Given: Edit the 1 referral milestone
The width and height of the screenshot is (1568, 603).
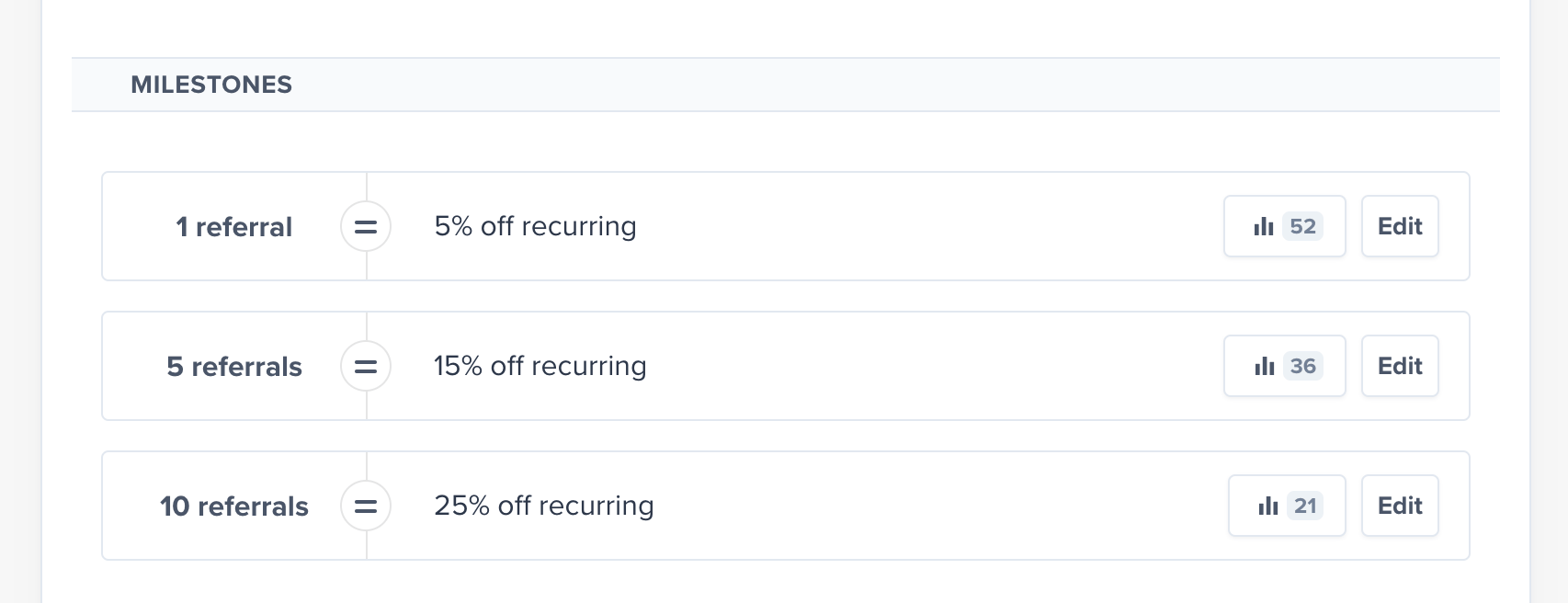Looking at the screenshot, I should point(1399,226).
